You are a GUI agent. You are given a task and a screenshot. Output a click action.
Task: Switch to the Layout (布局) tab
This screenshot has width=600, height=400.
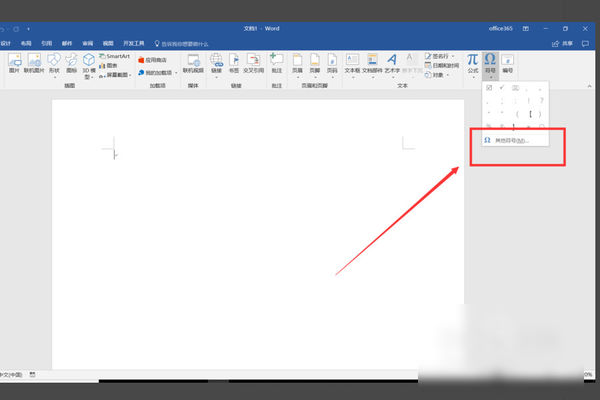point(26,43)
